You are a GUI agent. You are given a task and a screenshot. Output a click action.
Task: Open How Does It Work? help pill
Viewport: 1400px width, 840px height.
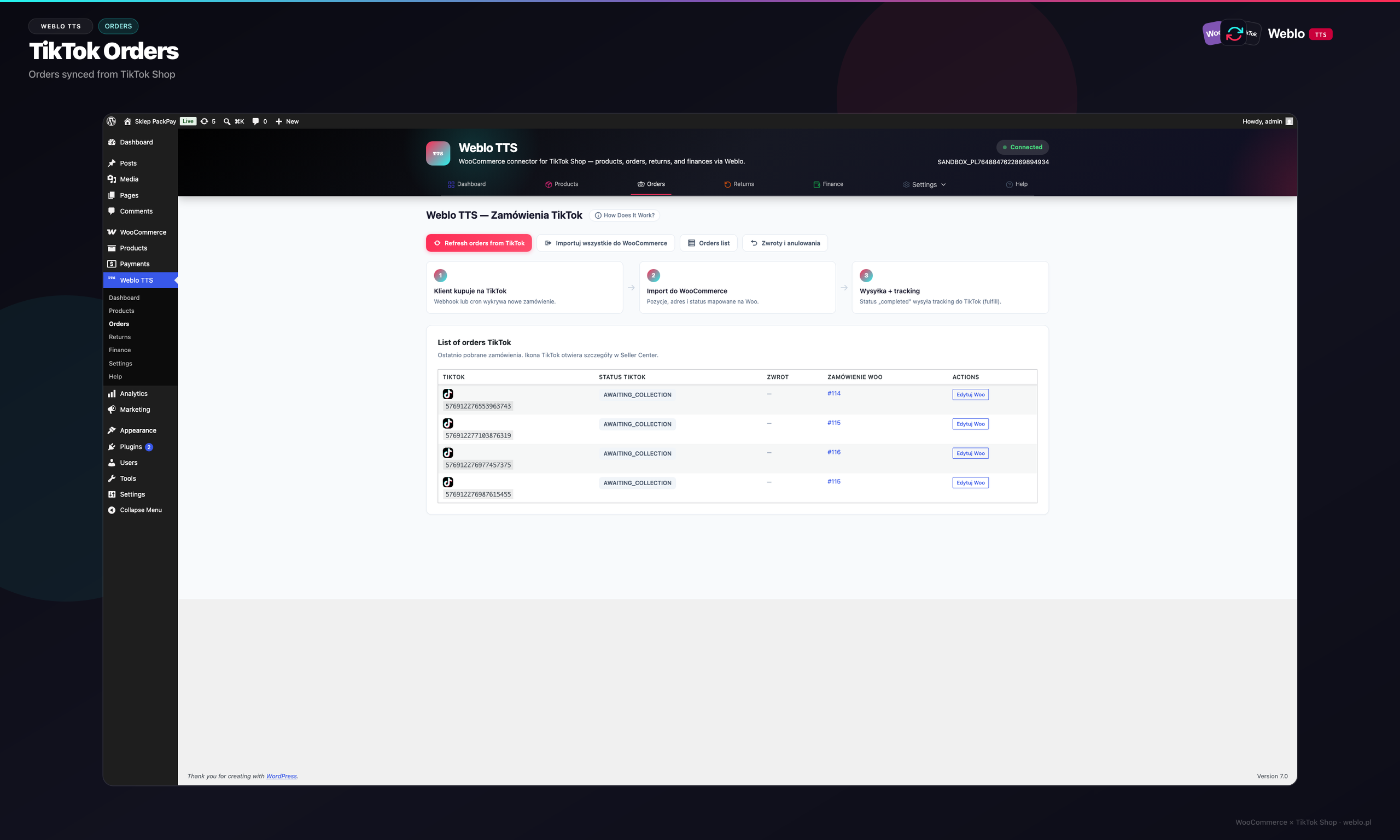tap(624, 215)
